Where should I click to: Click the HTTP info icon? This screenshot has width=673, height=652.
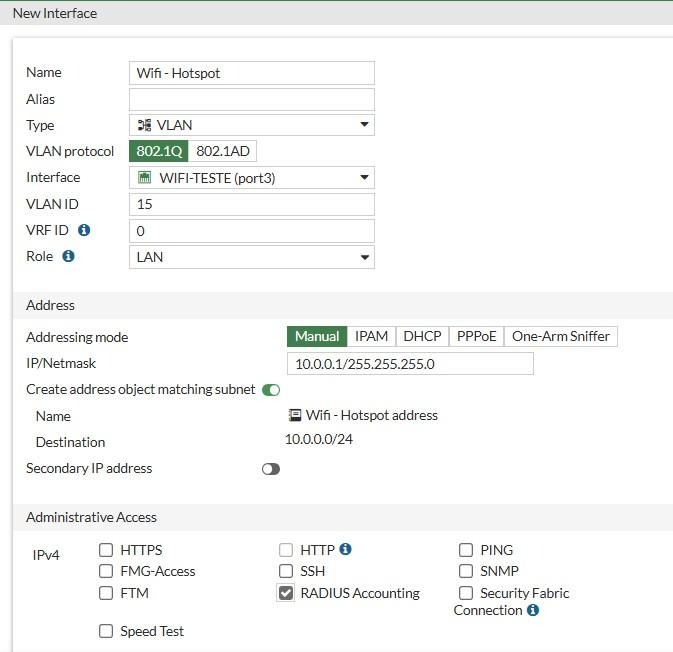[x=345, y=549]
